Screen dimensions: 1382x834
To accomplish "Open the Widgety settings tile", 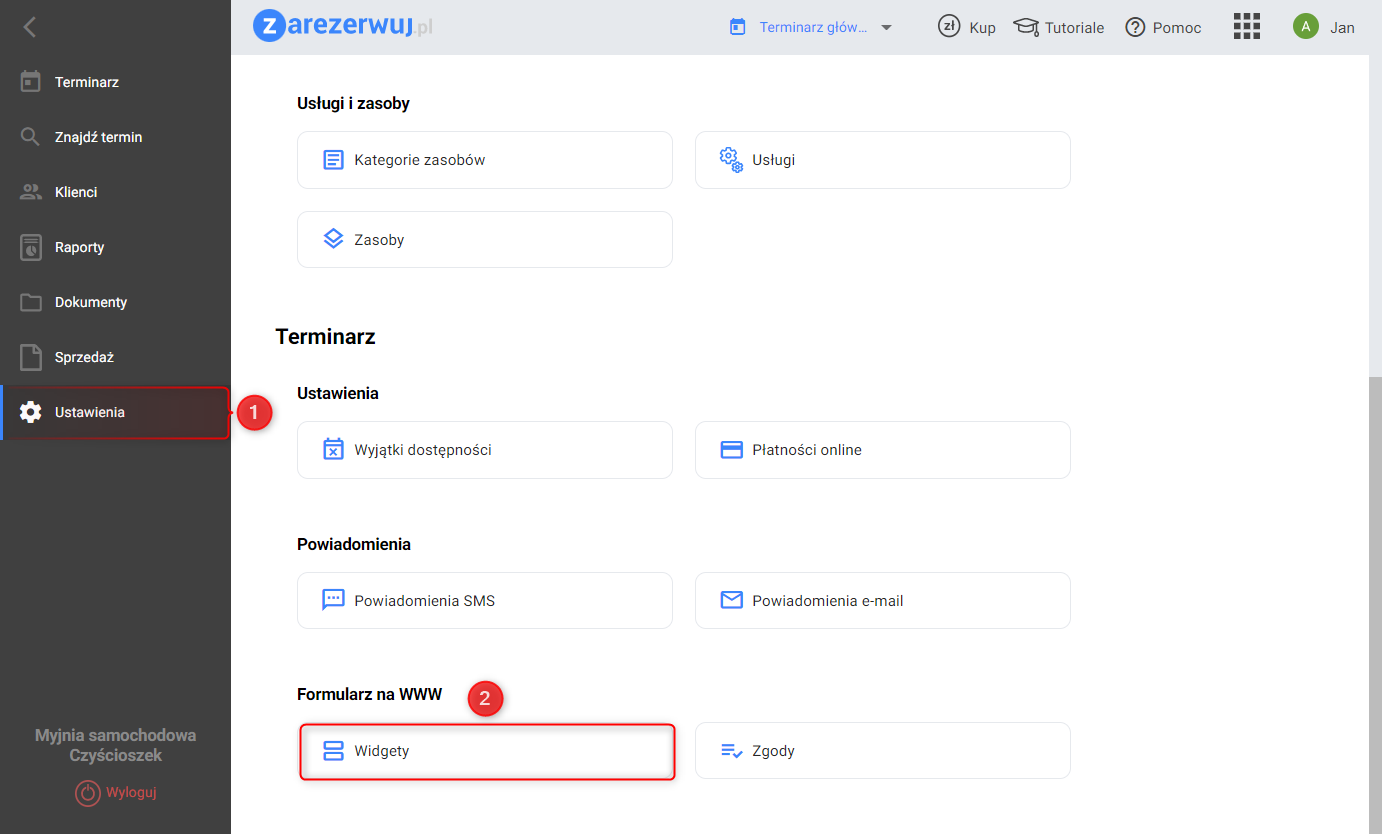I will click(487, 751).
